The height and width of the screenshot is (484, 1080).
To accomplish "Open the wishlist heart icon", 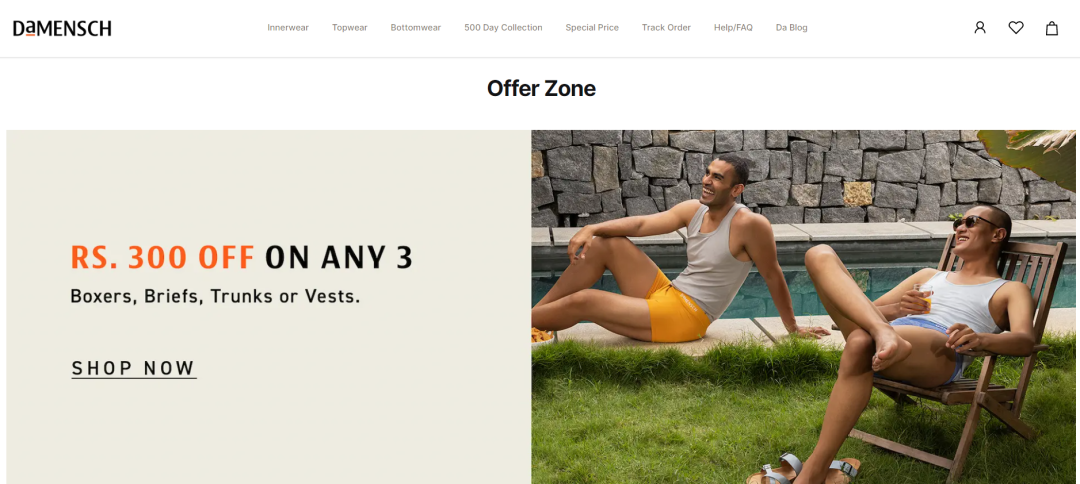I will click(1016, 28).
